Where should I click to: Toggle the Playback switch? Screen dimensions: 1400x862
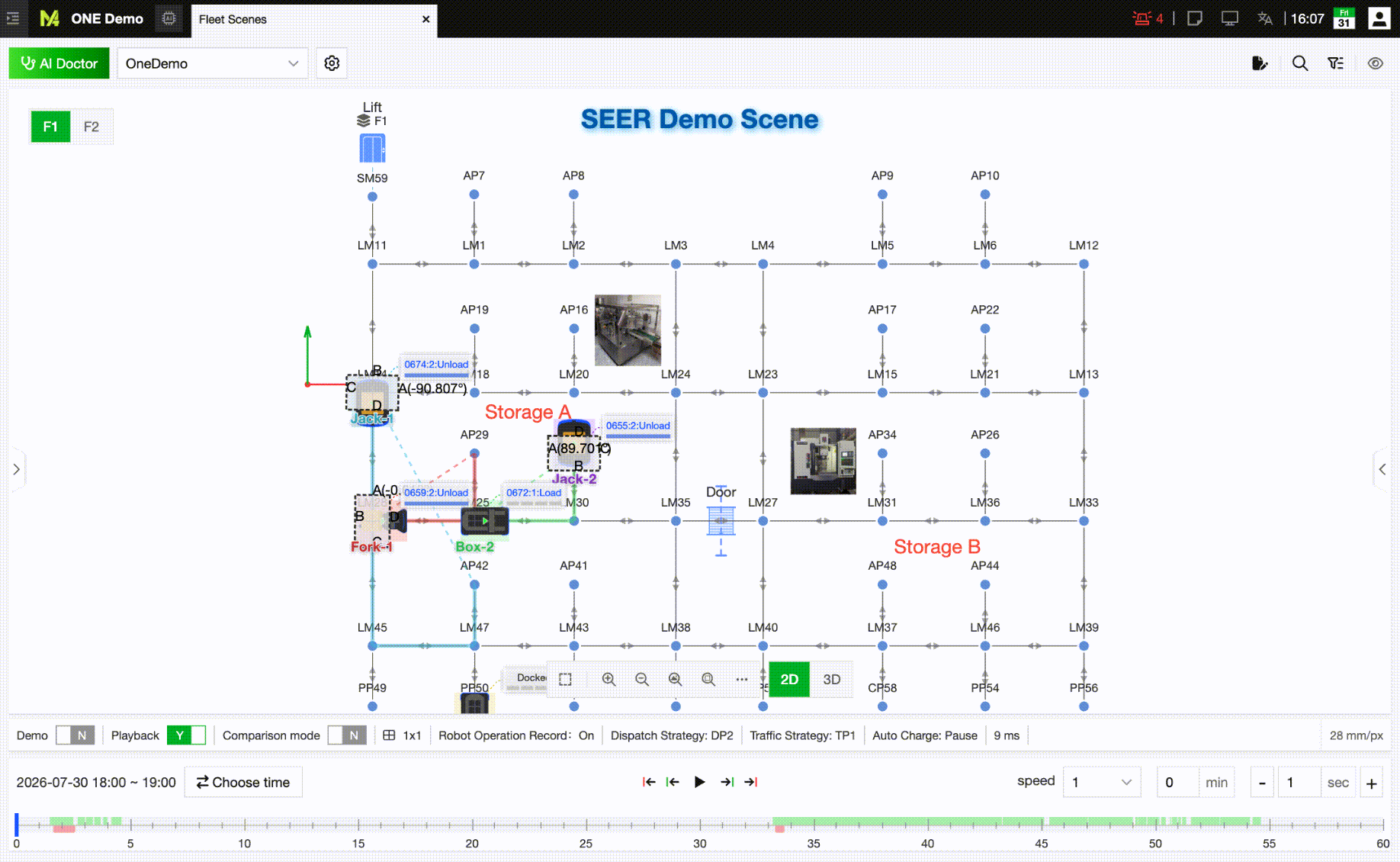pos(186,735)
